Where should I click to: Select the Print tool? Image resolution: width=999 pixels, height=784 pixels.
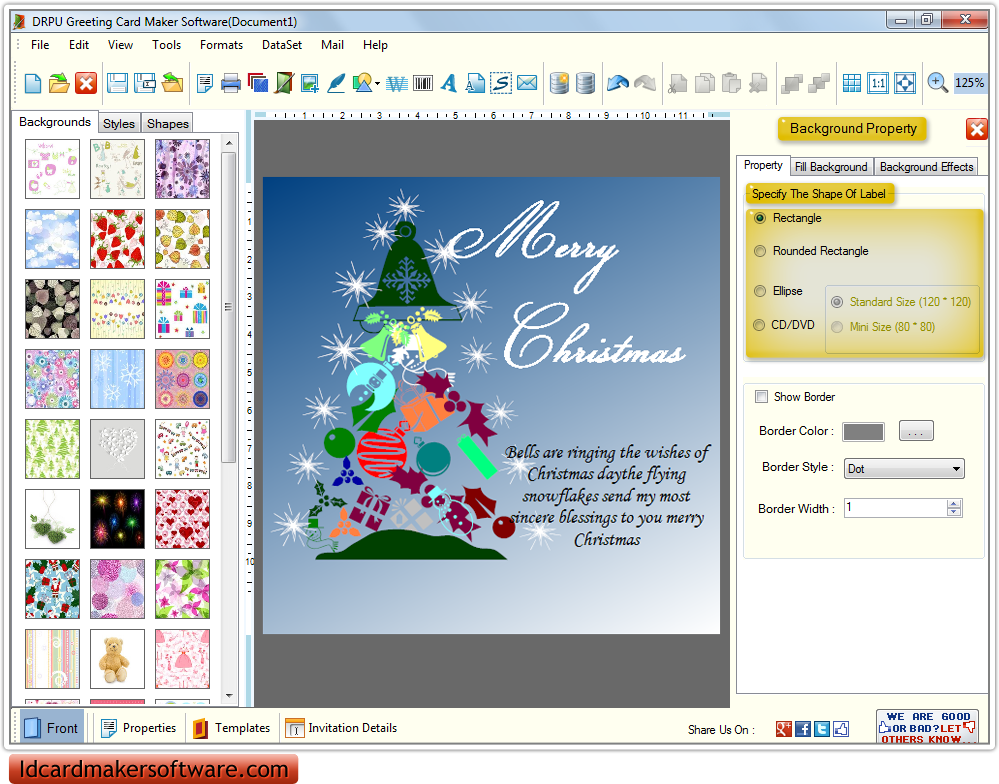pyautogui.click(x=229, y=83)
